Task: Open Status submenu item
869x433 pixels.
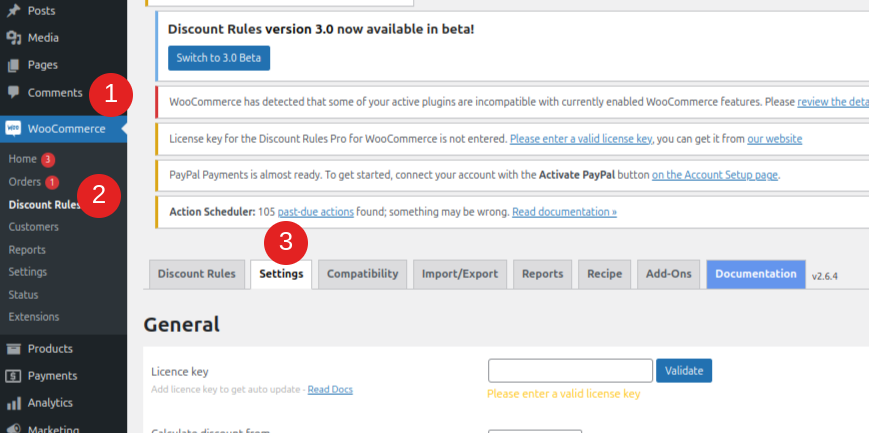Action: coord(23,294)
